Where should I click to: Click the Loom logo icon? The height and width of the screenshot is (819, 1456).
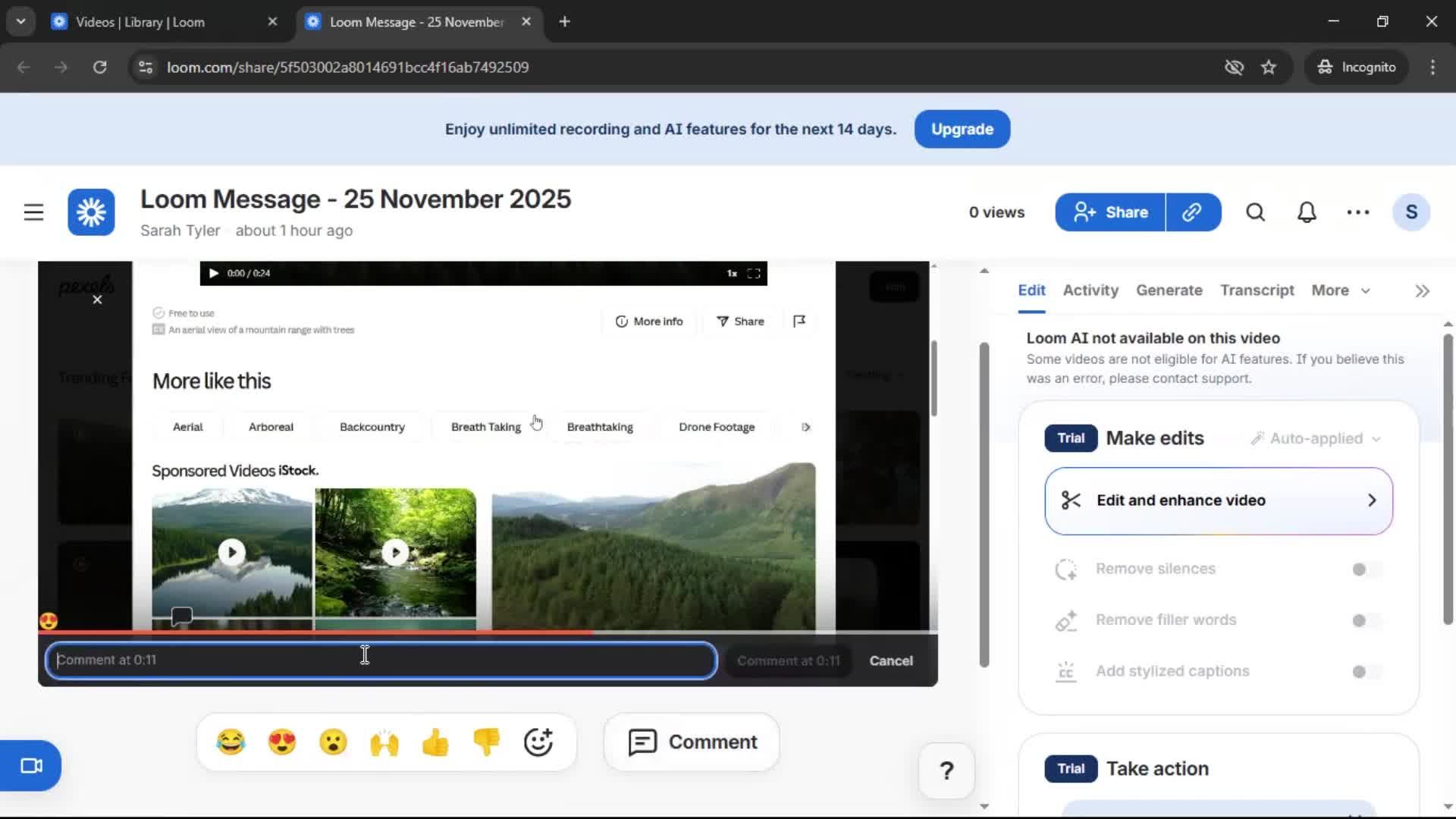[x=90, y=212]
